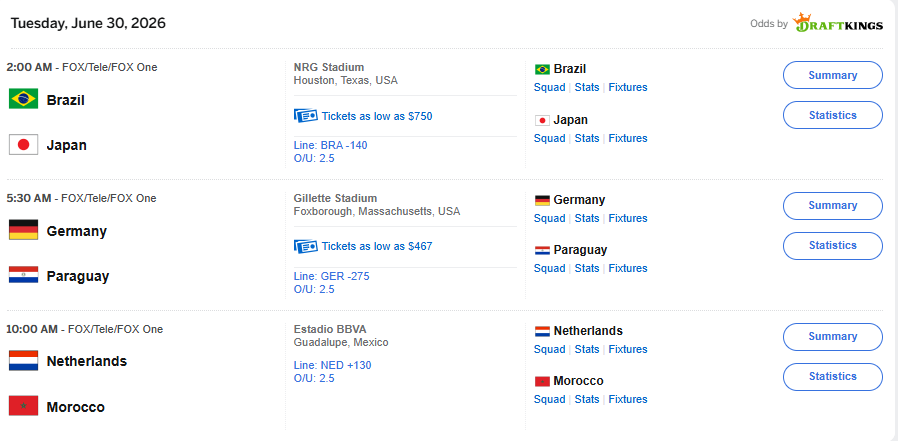Open Morocco Fixtures link
Screen dimensions: 898x441
click(x=628, y=399)
